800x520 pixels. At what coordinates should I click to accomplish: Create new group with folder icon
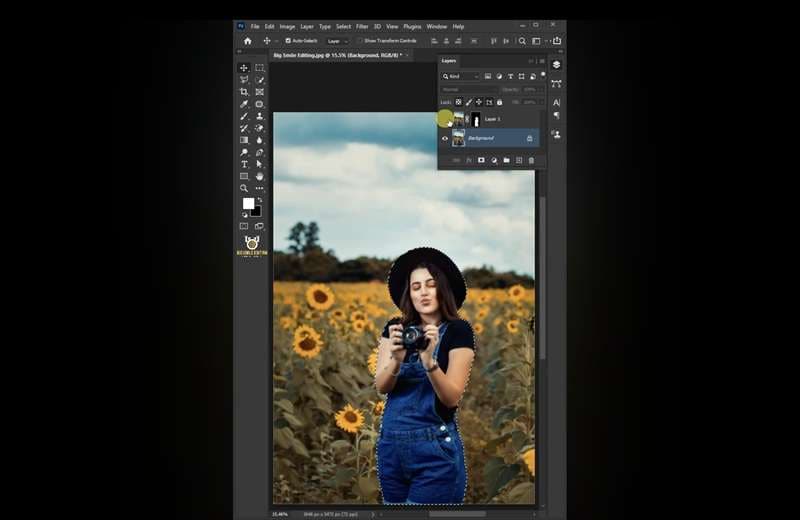pyautogui.click(x=506, y=160)
